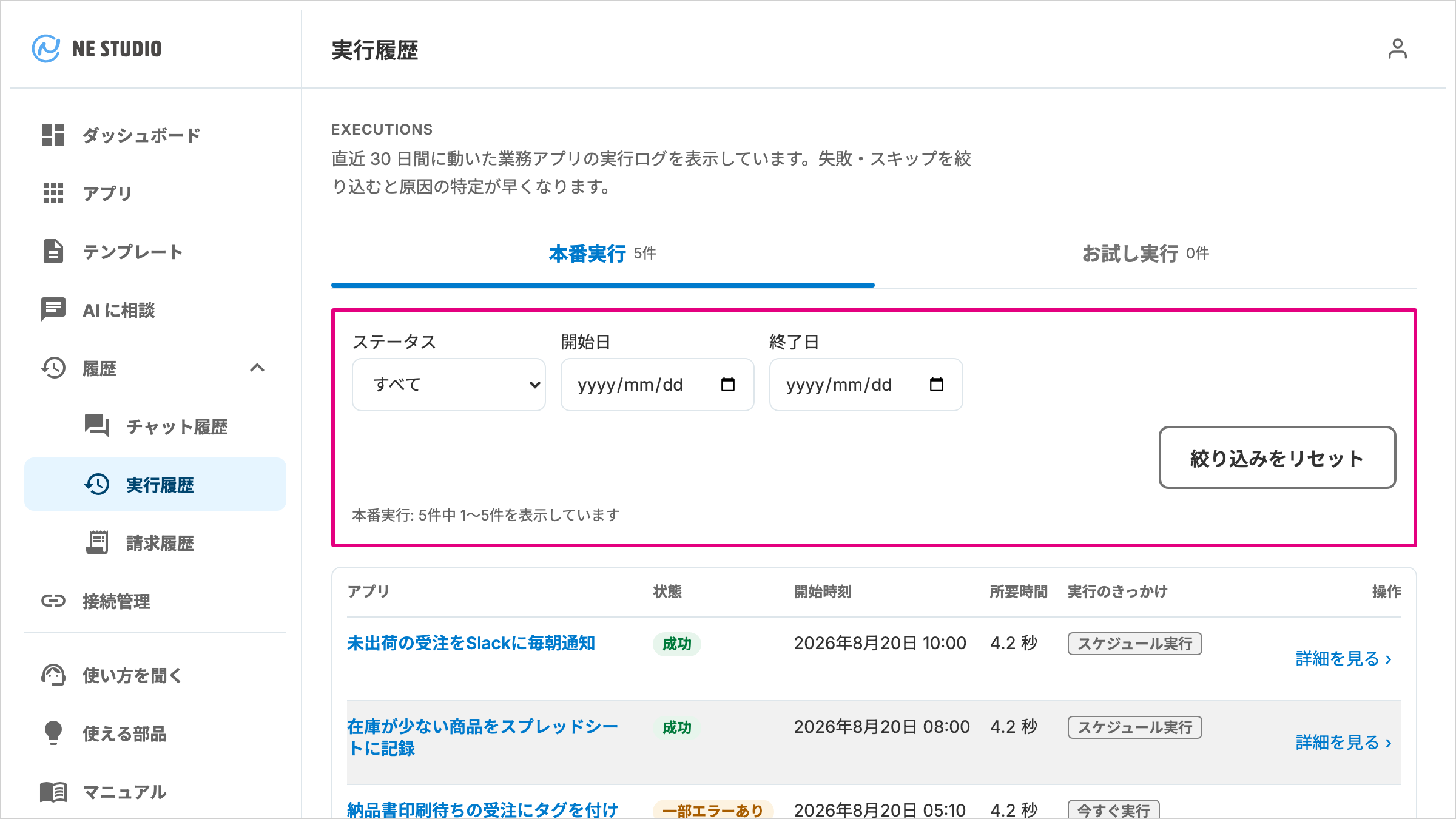Collapse the 履歴 section chevron

coord(257,368)
